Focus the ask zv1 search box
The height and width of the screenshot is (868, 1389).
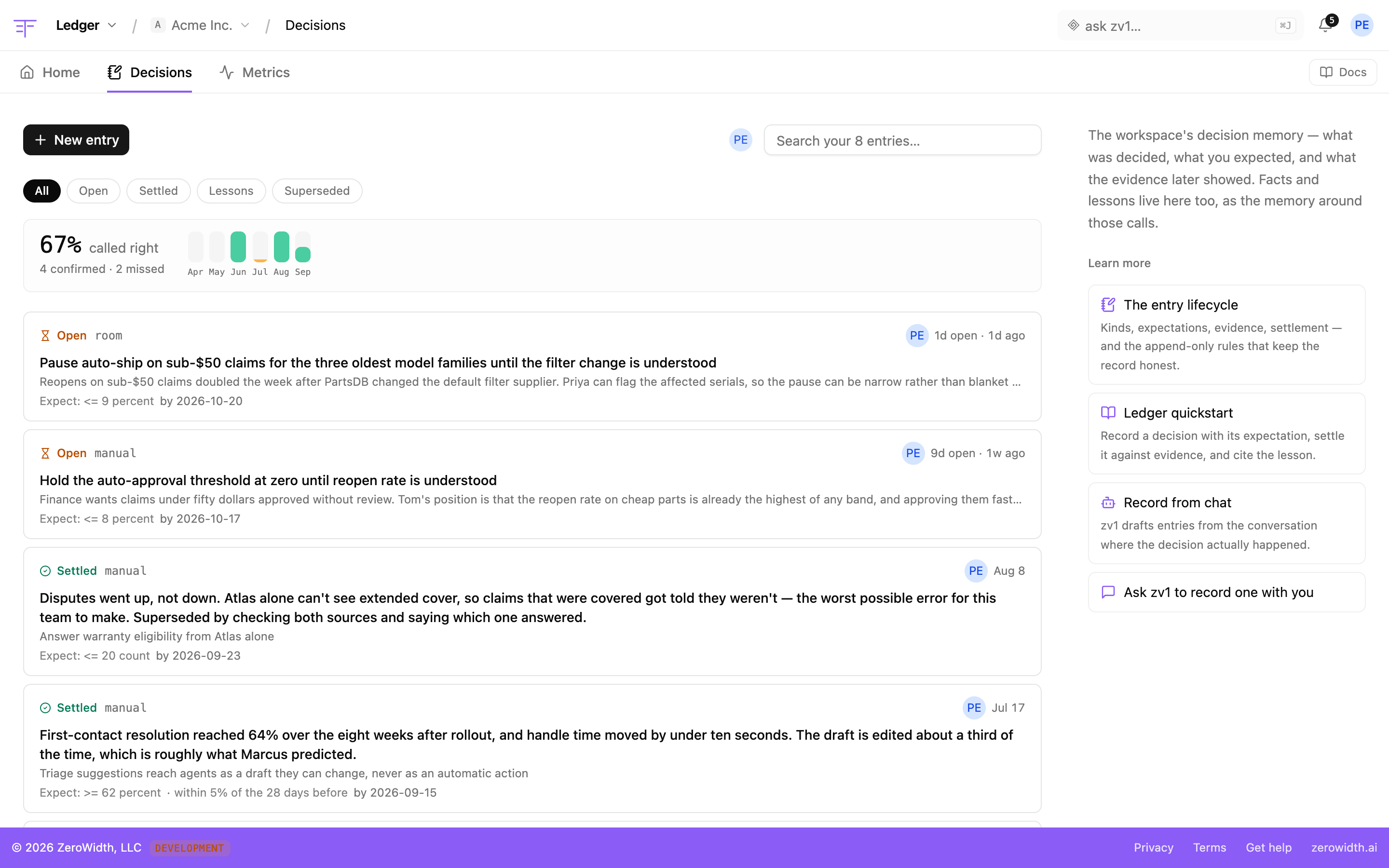pos(1180,25)
